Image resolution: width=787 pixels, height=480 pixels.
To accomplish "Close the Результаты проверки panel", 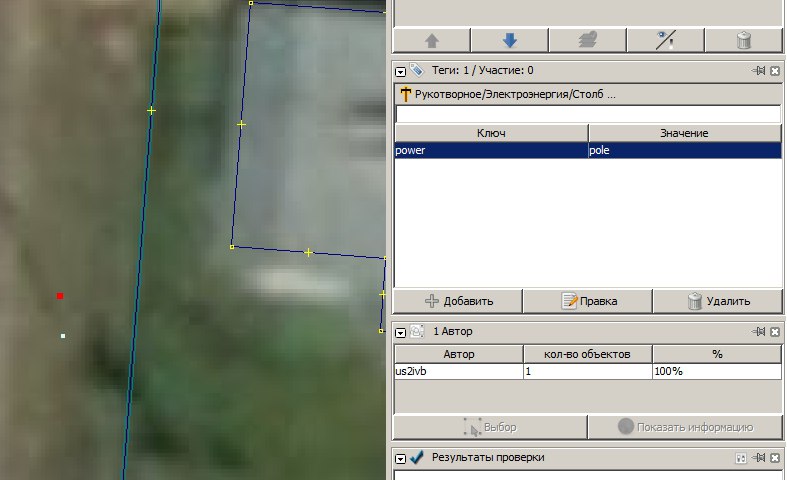I will point(775,458).
